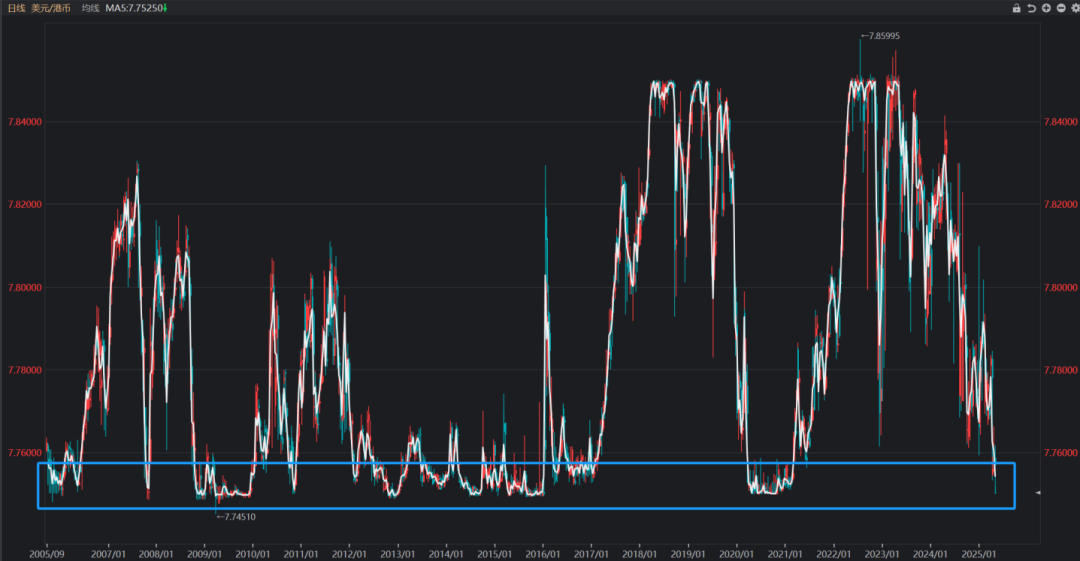This screenshot has height=561, width=1080.
Task: Click the left-axis 7.76000 price label
Action: point(25,453)
